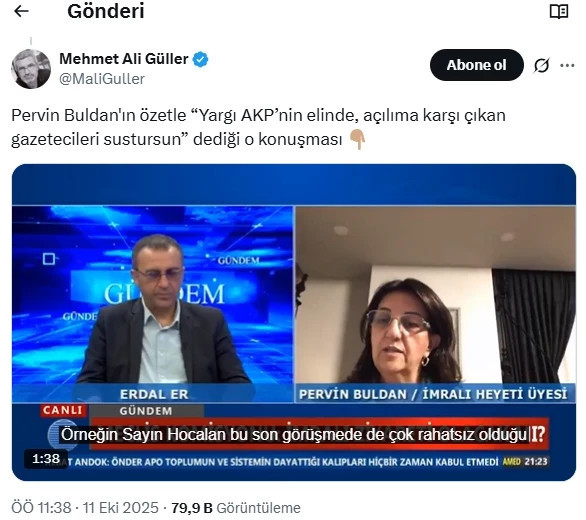Screen dimensions: 586x520
Task: Click the 79,9 B Görüntüleme view count
Action: (236, 508)
